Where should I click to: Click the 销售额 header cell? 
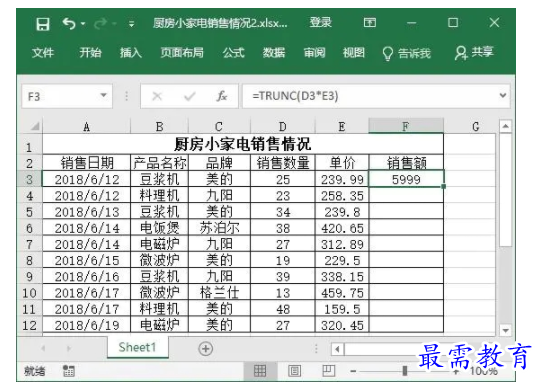pos(406,162)
